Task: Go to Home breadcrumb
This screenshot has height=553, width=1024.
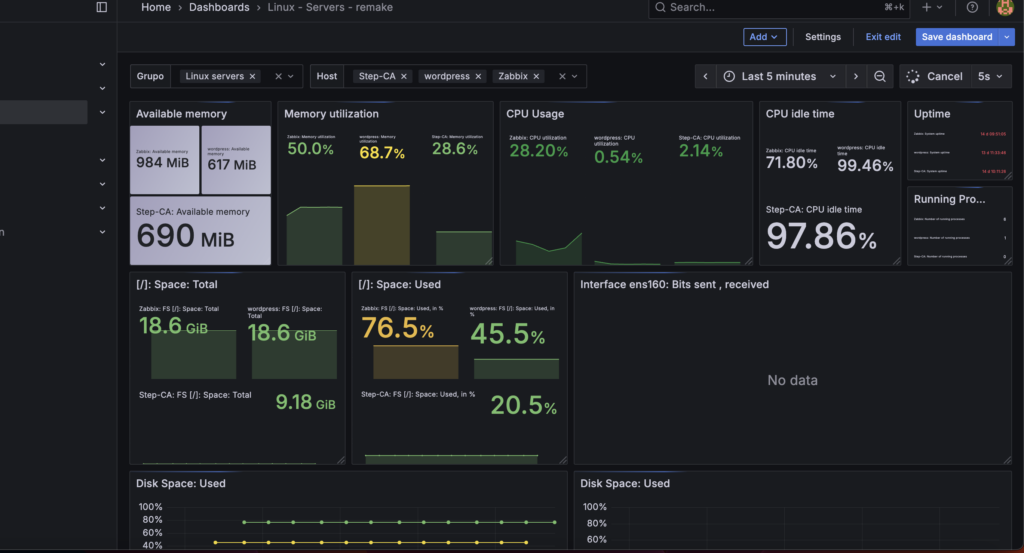Action: tap(156, 7)
